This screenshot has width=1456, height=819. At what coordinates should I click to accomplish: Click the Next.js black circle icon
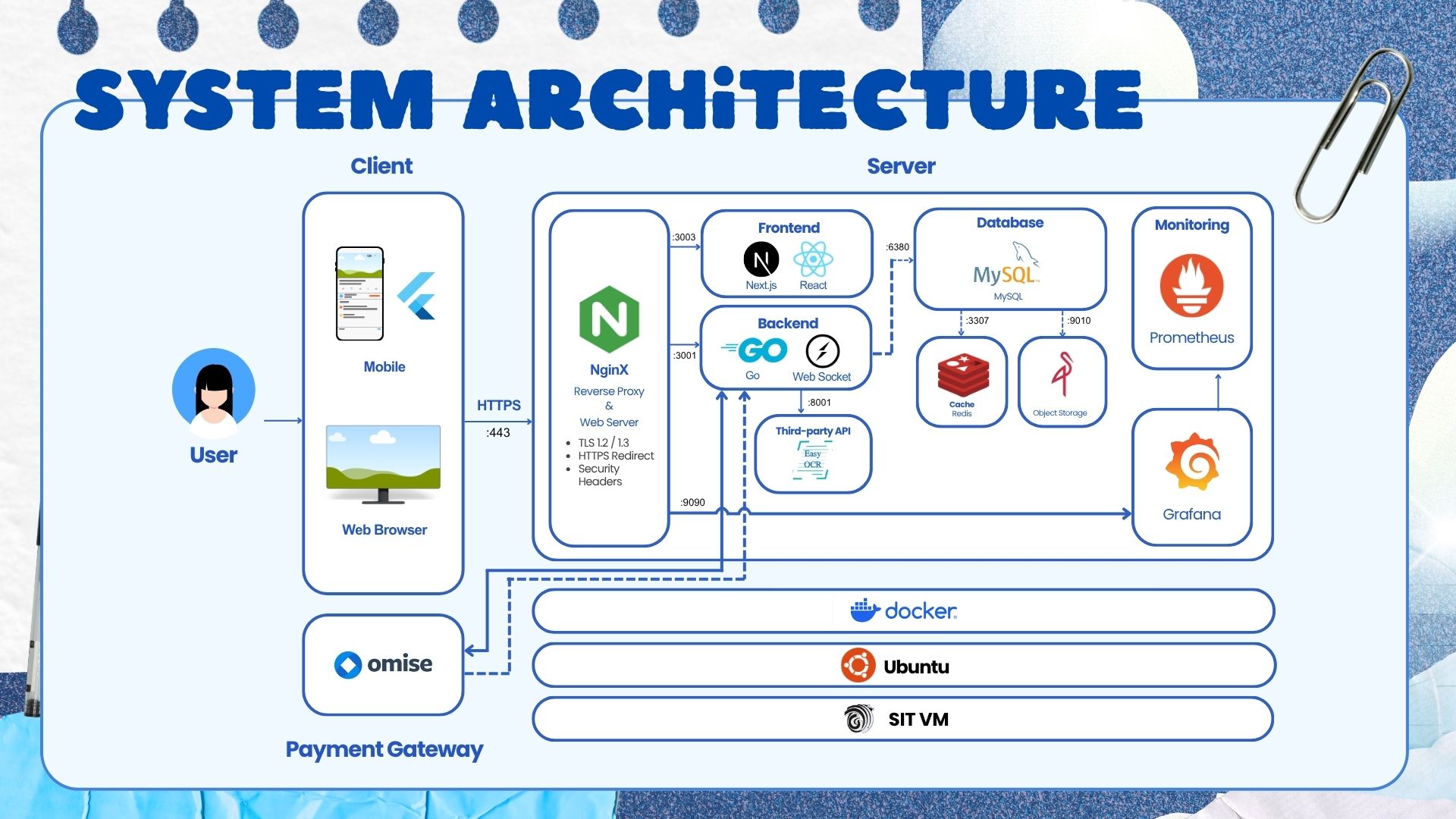click(x=761, y=260)
